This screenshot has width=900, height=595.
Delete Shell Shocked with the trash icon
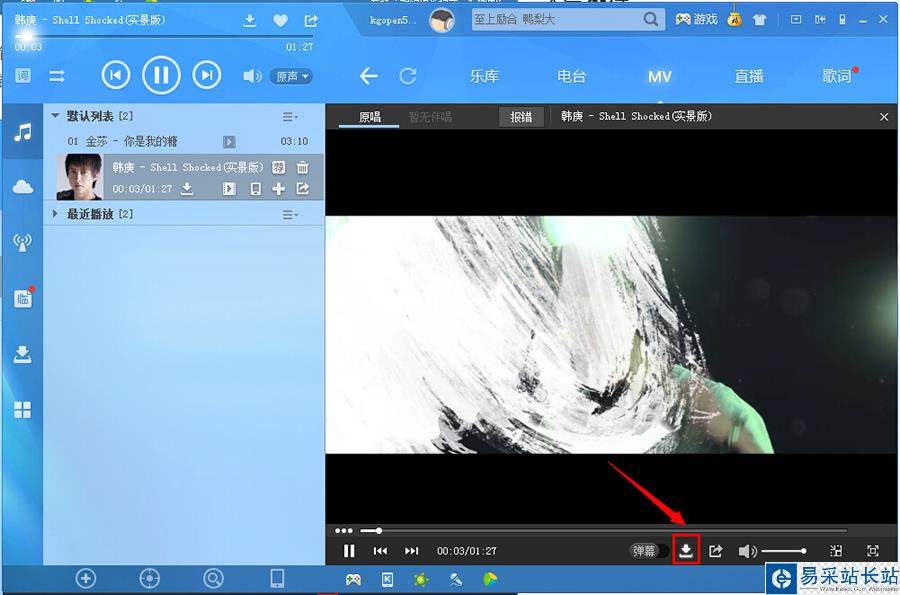point(302,168)
